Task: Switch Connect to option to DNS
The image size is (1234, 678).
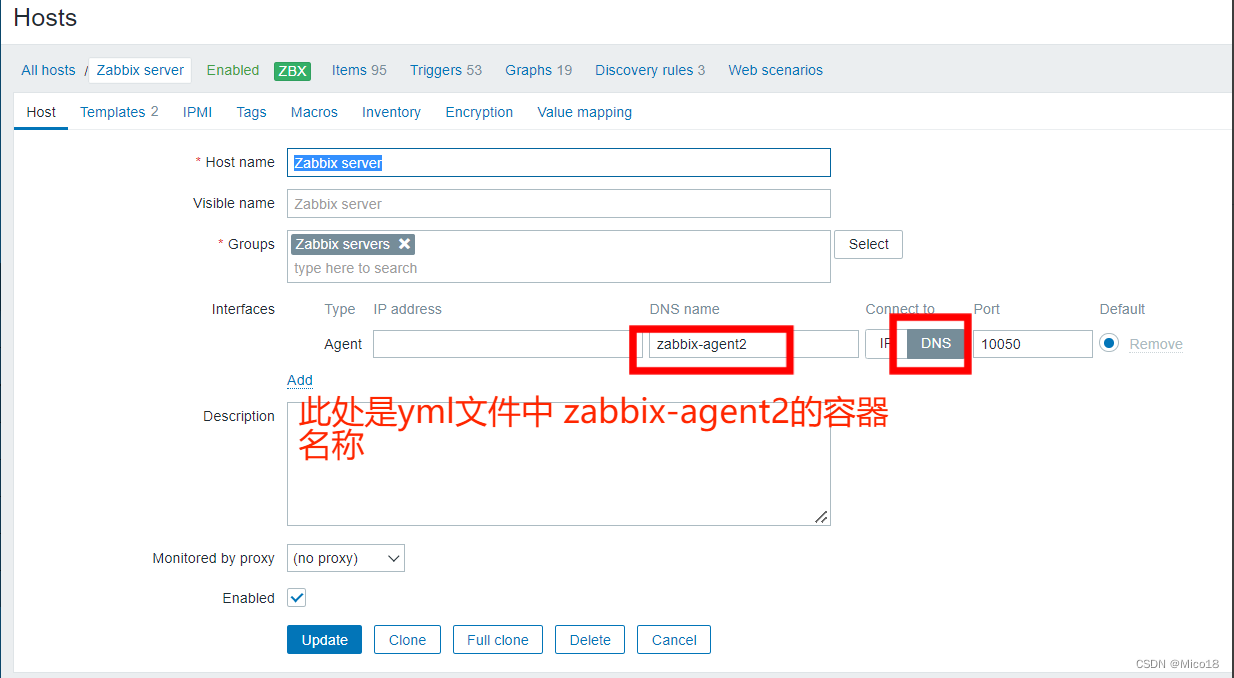Action: pos(936,343)
